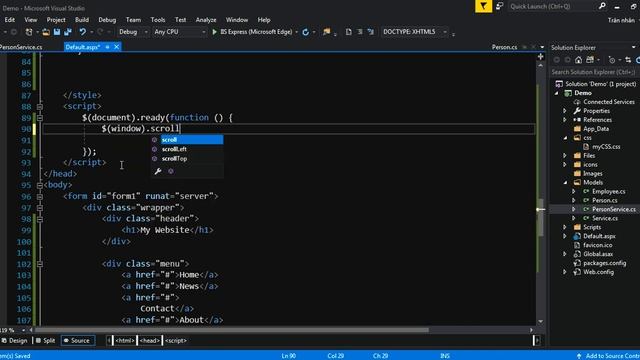Click the purple method filter icon in IntelliSense
This screenshot has height=360, width=640.
point(171,171)
